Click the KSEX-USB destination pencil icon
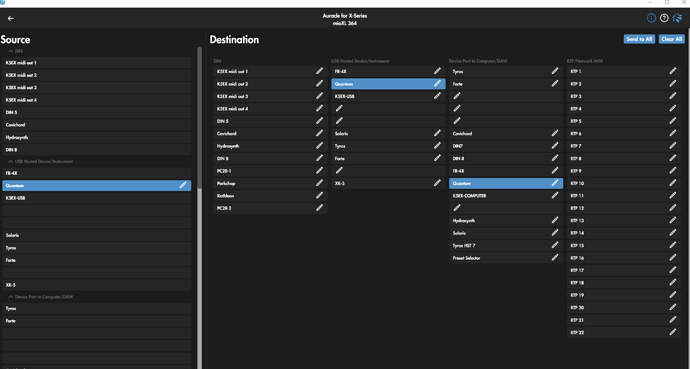Viewport: 690px width, 369px height. 437,96
